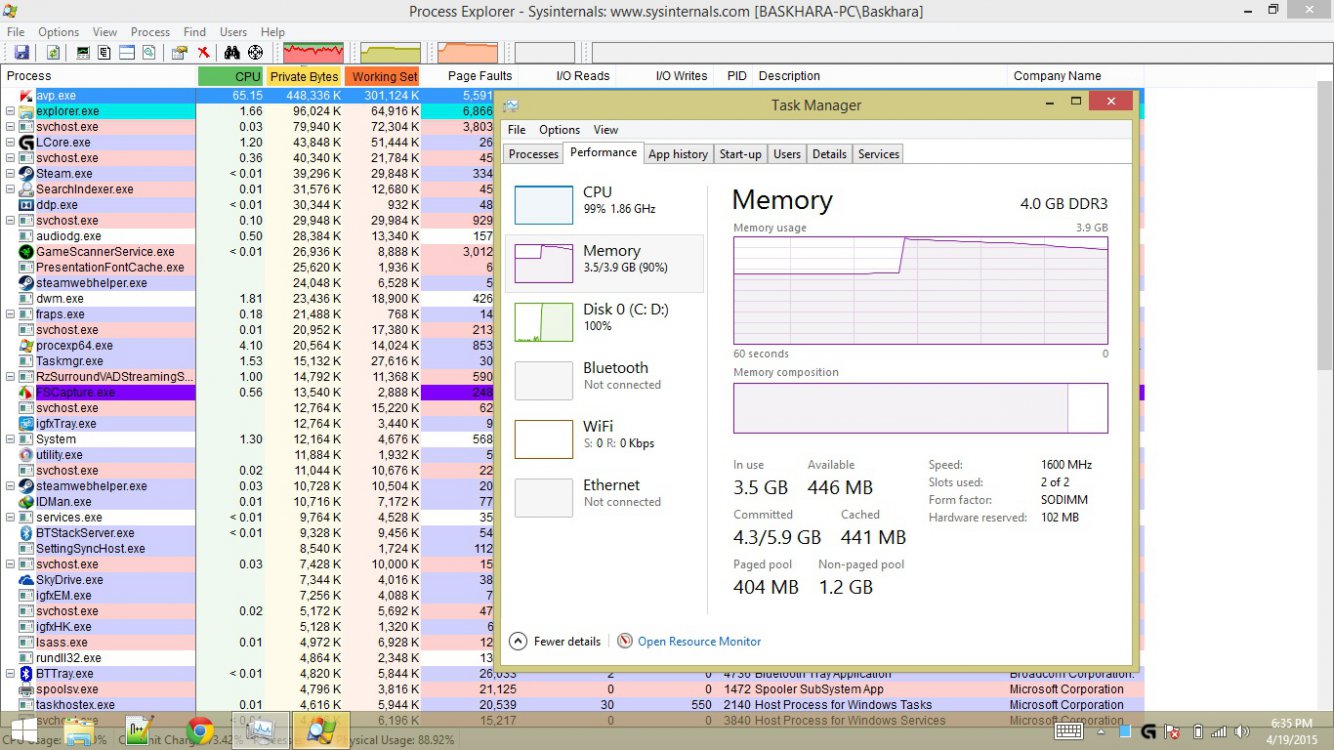Switch to the Services tab

click(878, 154)
